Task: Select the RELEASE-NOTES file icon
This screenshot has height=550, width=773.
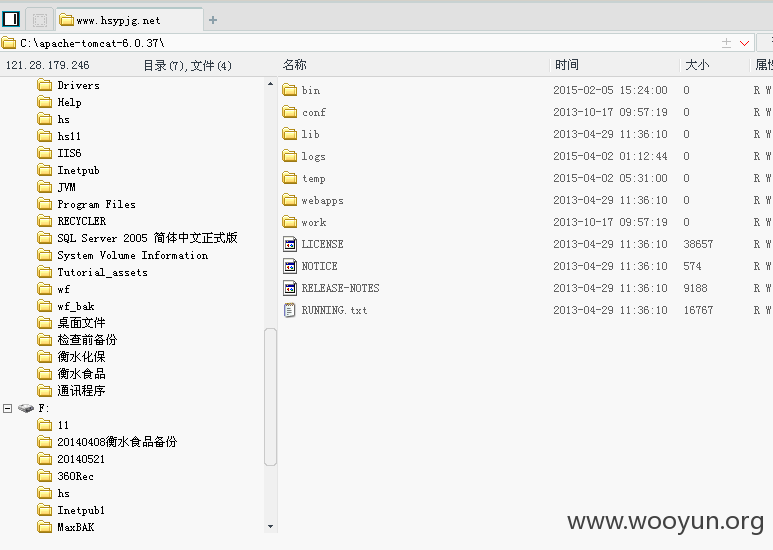Action: tap(290, 288)
